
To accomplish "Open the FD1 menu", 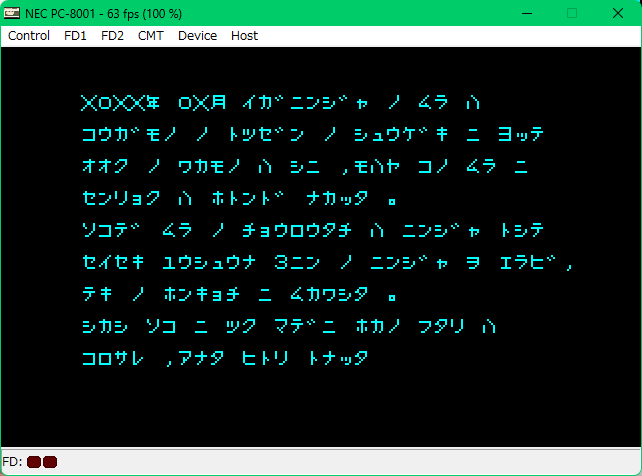I will point(75,36).
